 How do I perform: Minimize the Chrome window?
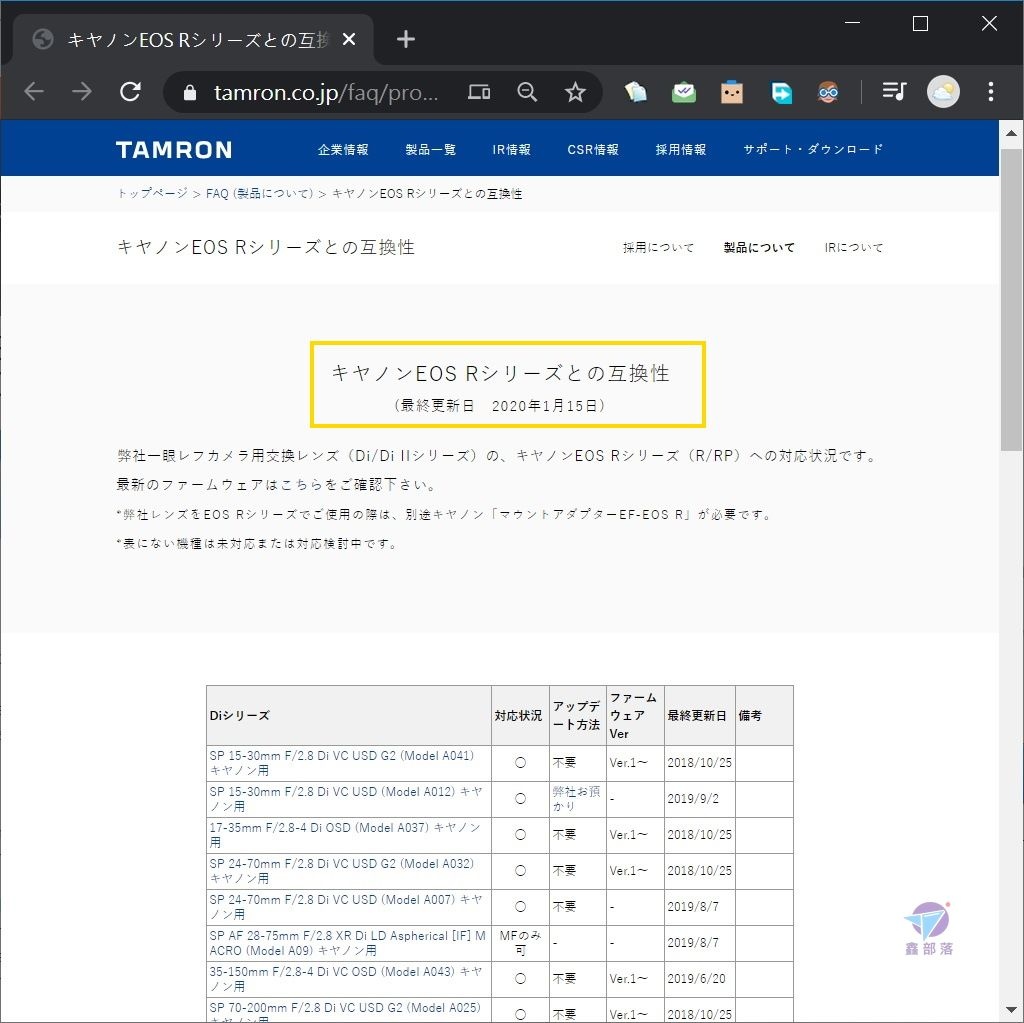852,23
